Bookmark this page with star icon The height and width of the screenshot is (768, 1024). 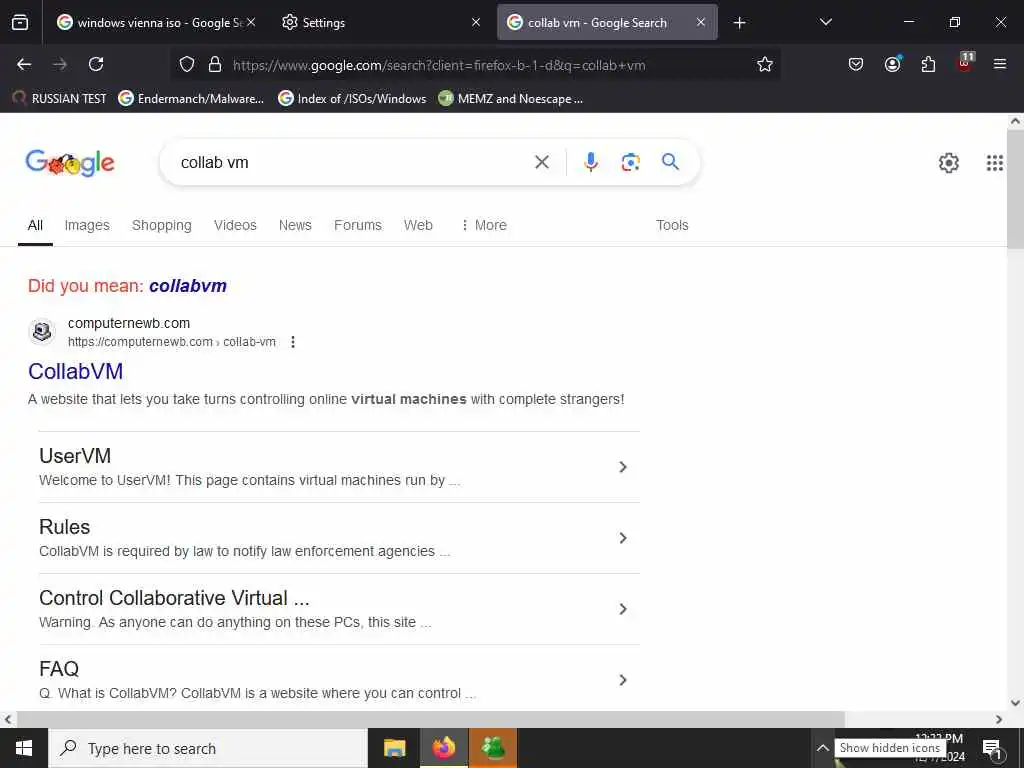pyautogui.click(x=765, y=64)
